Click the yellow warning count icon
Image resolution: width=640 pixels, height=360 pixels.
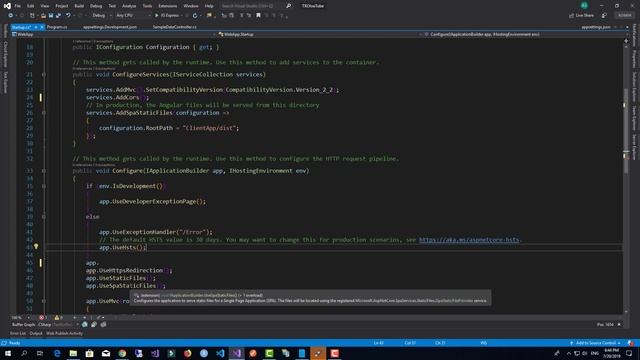[57, 317]
